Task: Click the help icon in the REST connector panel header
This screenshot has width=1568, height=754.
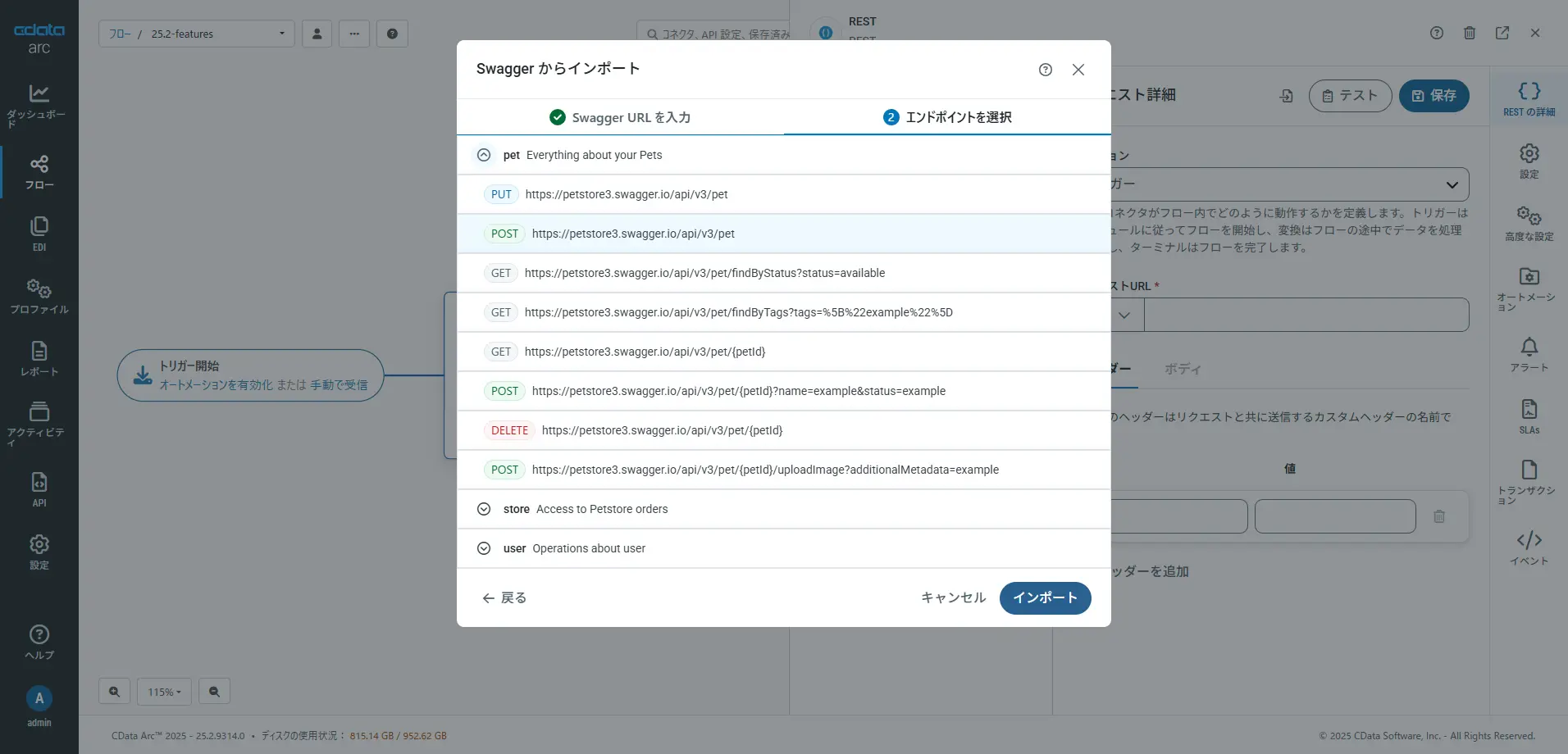Action: [1437, 33]
